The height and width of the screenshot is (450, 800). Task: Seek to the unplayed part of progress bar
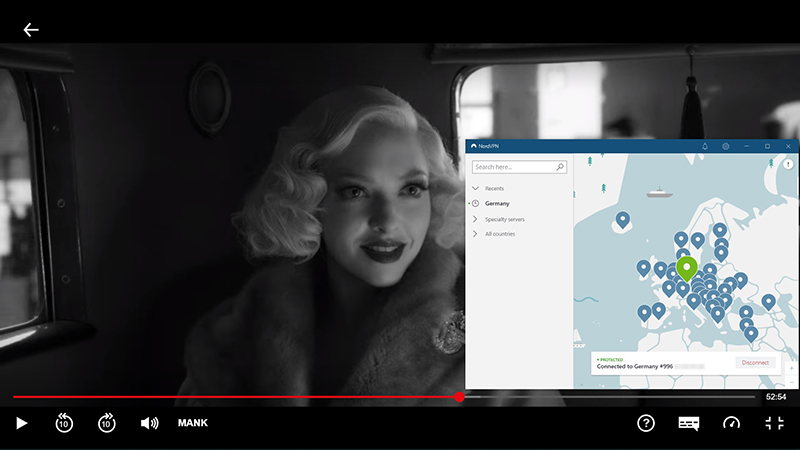610,396
